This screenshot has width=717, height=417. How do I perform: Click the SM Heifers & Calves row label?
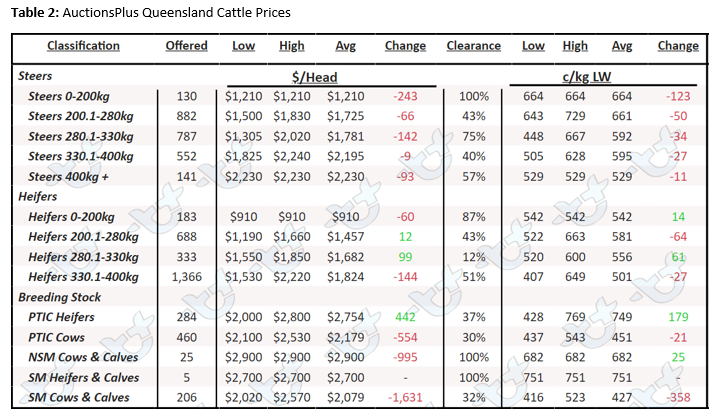click(84, 378)
